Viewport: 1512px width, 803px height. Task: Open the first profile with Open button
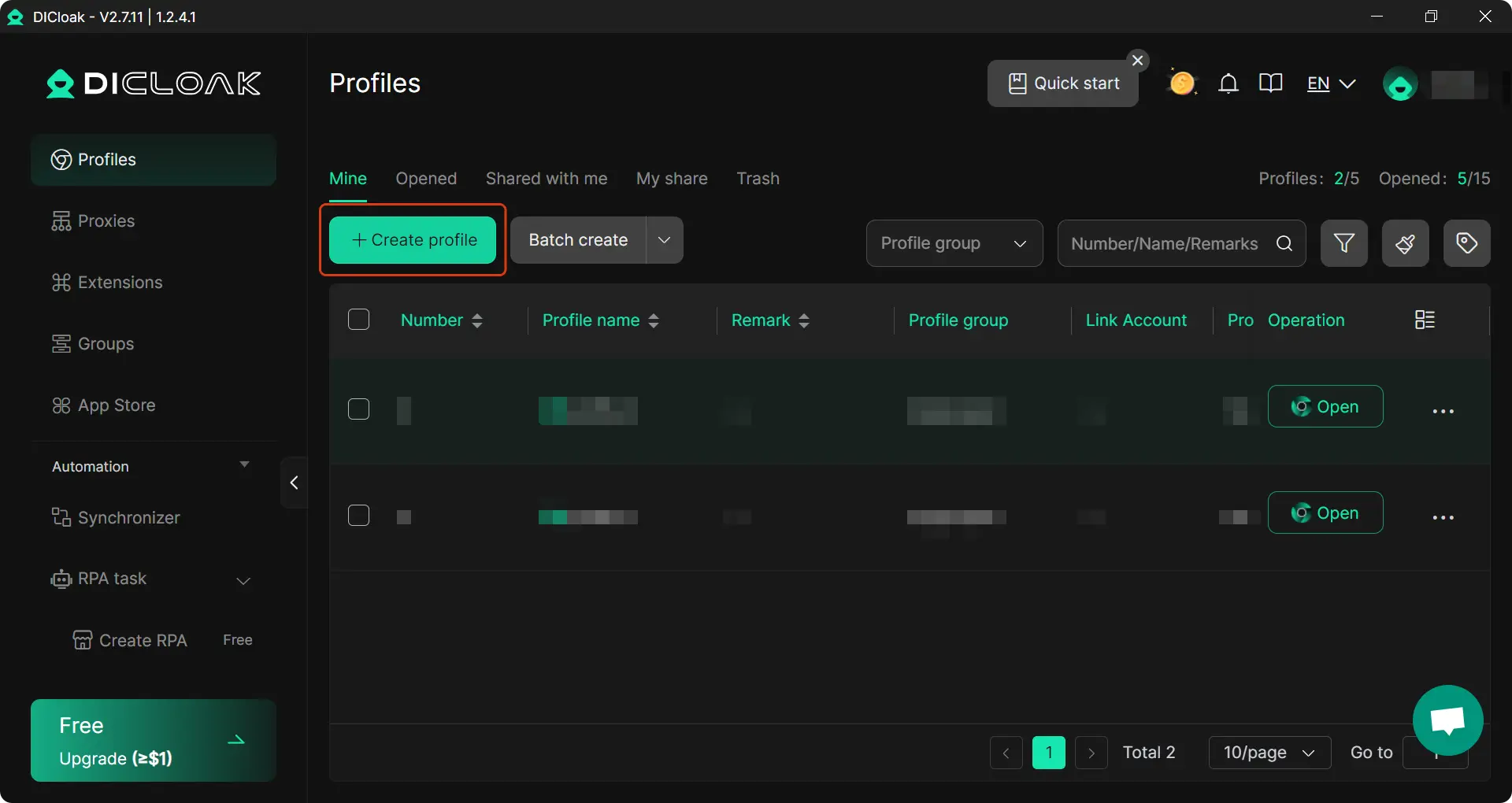[1325, 406]
